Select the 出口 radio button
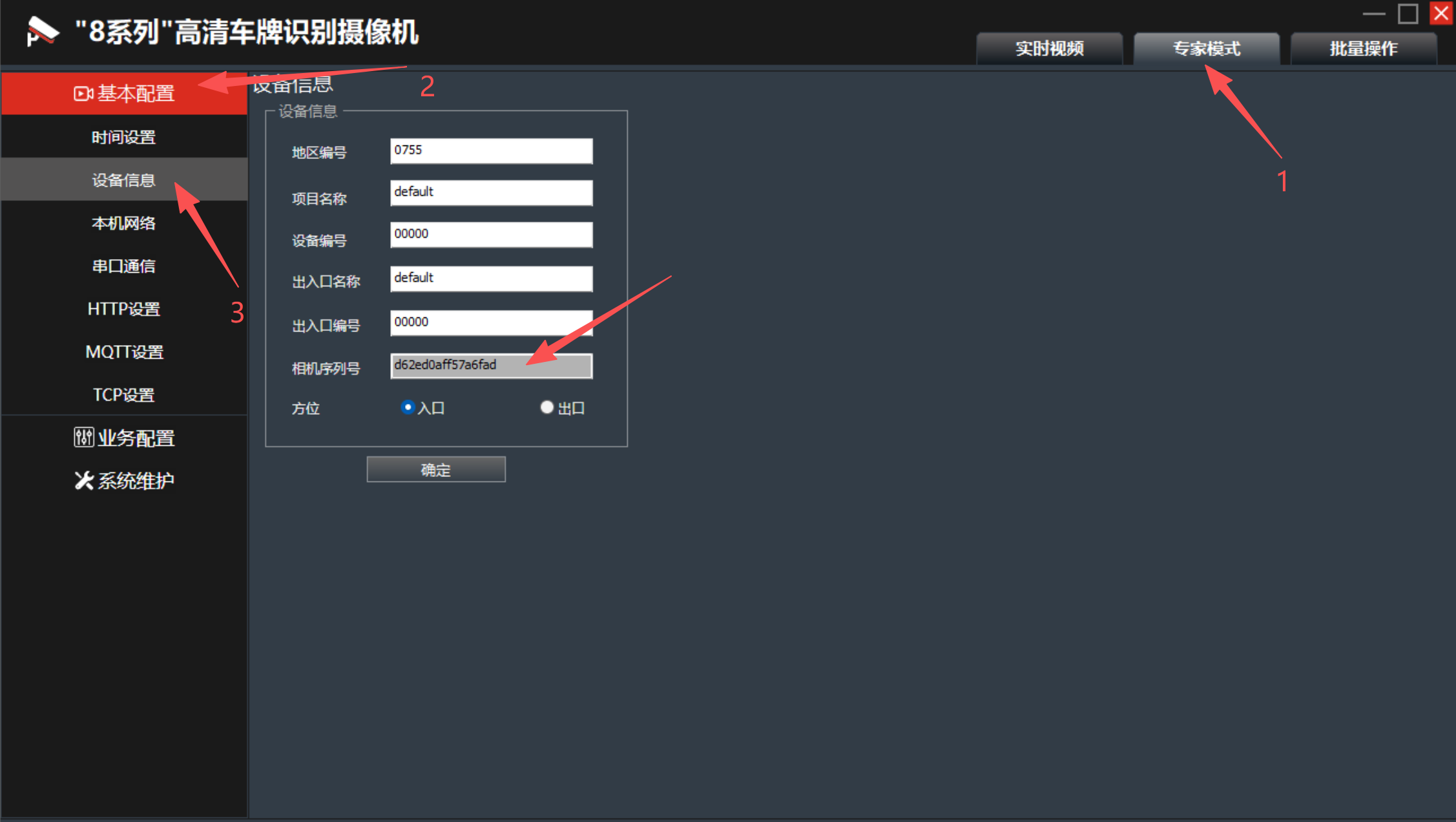1456x822 pixels. click(546, 407)
